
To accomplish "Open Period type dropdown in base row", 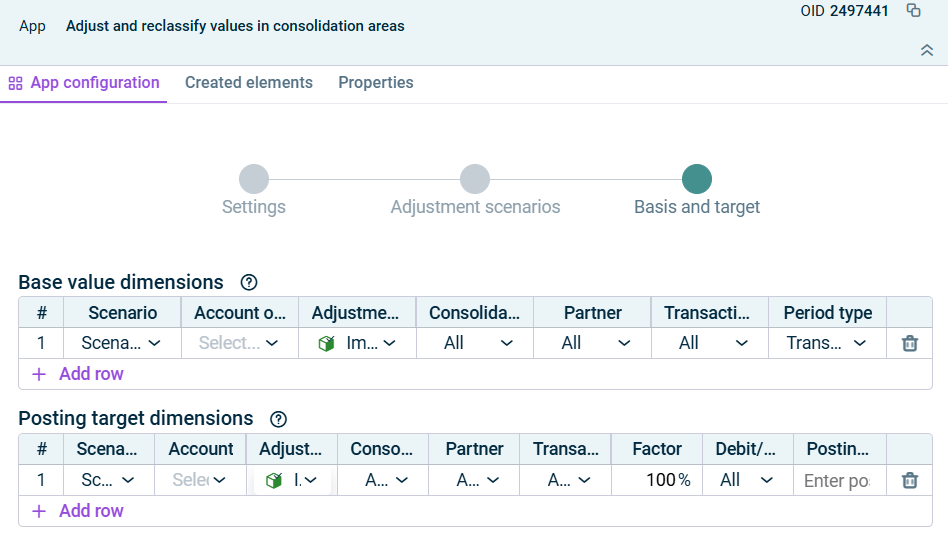I will tap(827, 343).
